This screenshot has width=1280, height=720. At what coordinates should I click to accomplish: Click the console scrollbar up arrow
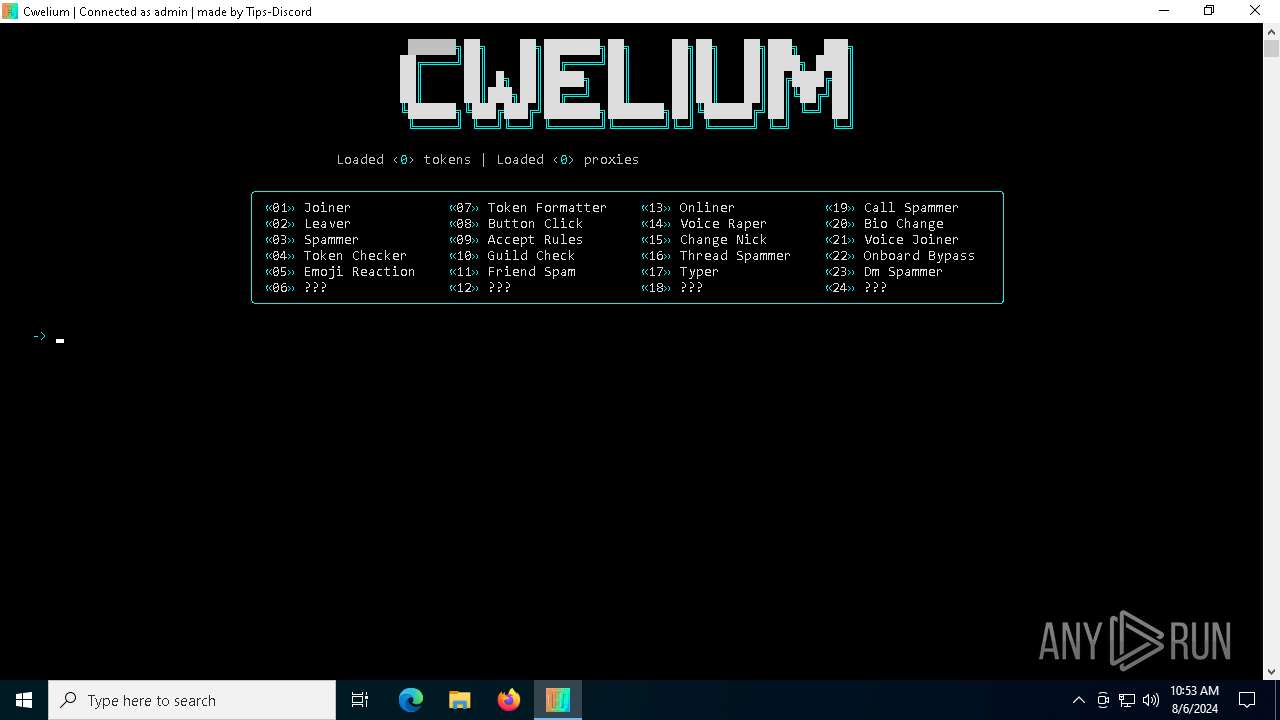coord(1271,31)
